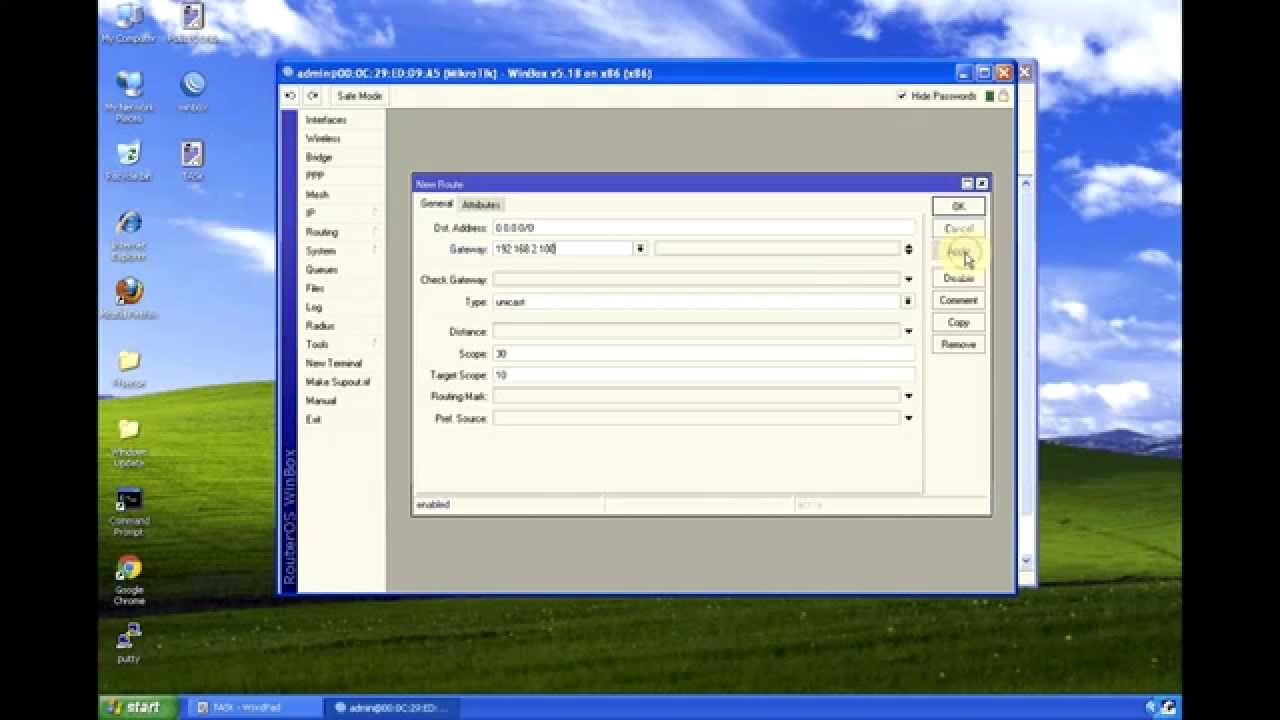Expand the Routing submenu
This screenshot has height=720, width=1280.
(x=342, y=232)
